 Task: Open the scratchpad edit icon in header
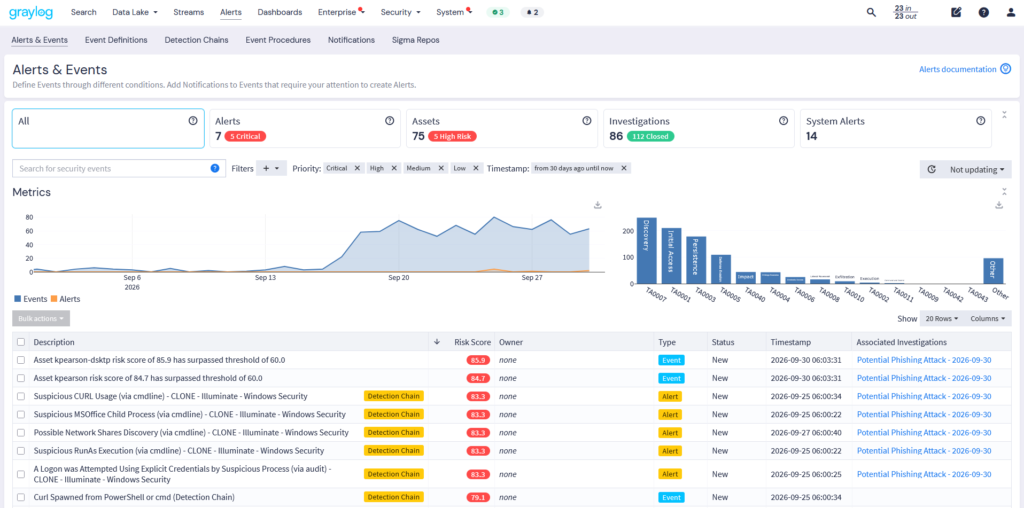956,12
